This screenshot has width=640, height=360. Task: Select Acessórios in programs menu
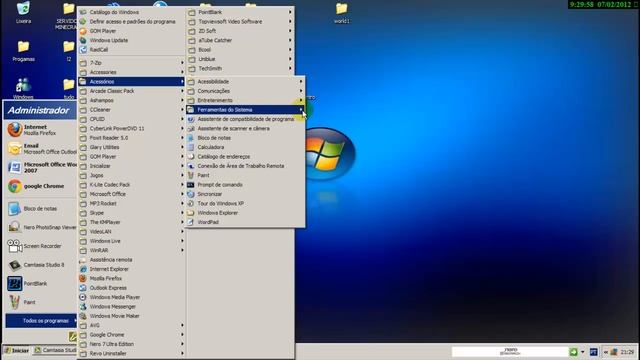(131, 82)
